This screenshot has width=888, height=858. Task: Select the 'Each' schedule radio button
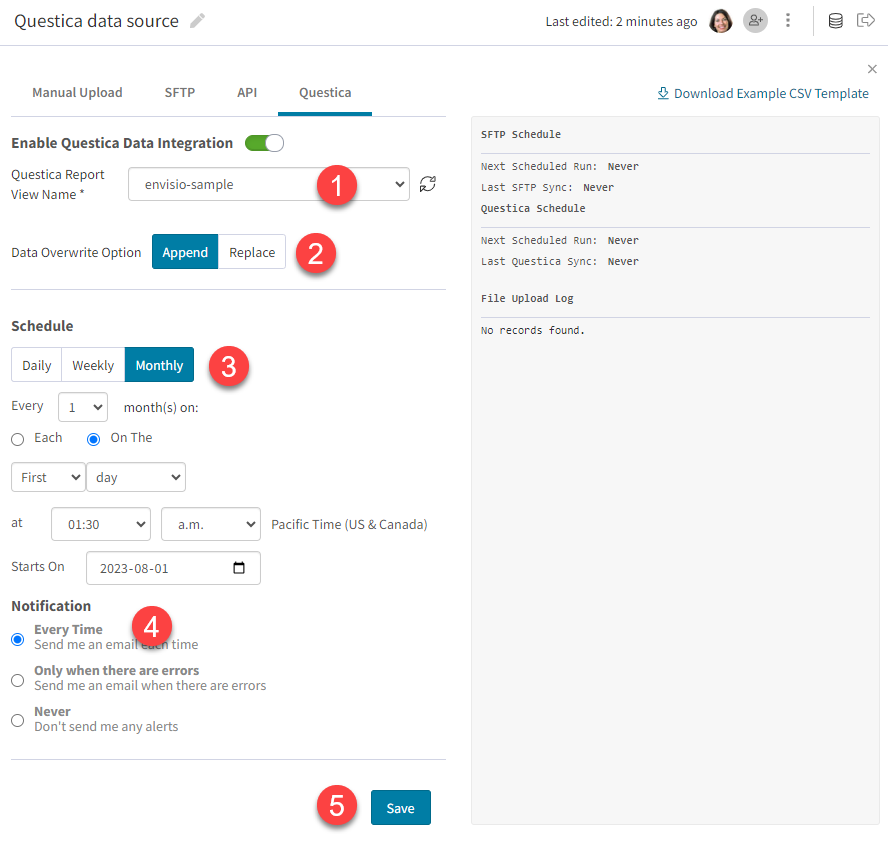click(17, 438)
